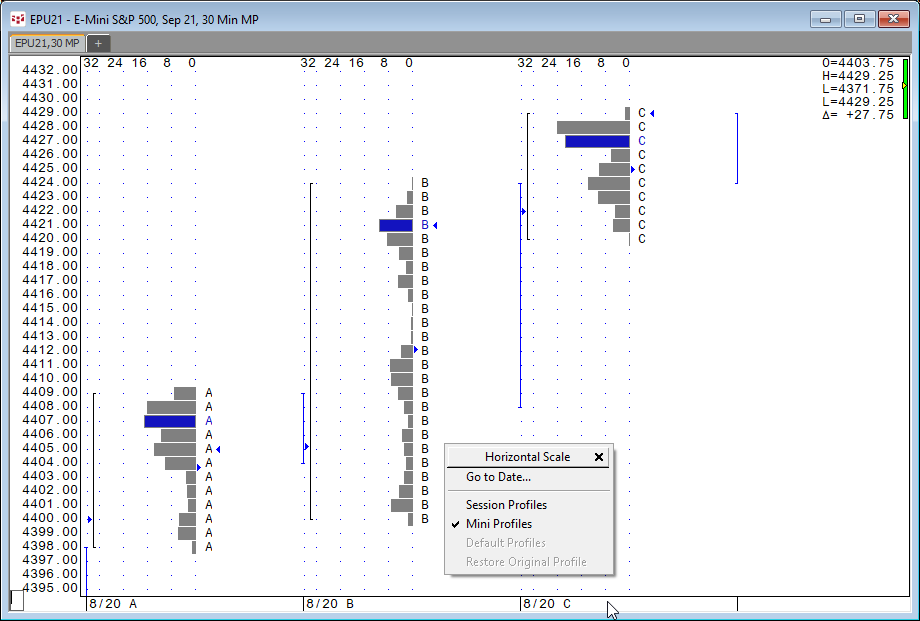Click the 8/20 A date label
Viewport: 920px width, 621px height.
(113, 604)
